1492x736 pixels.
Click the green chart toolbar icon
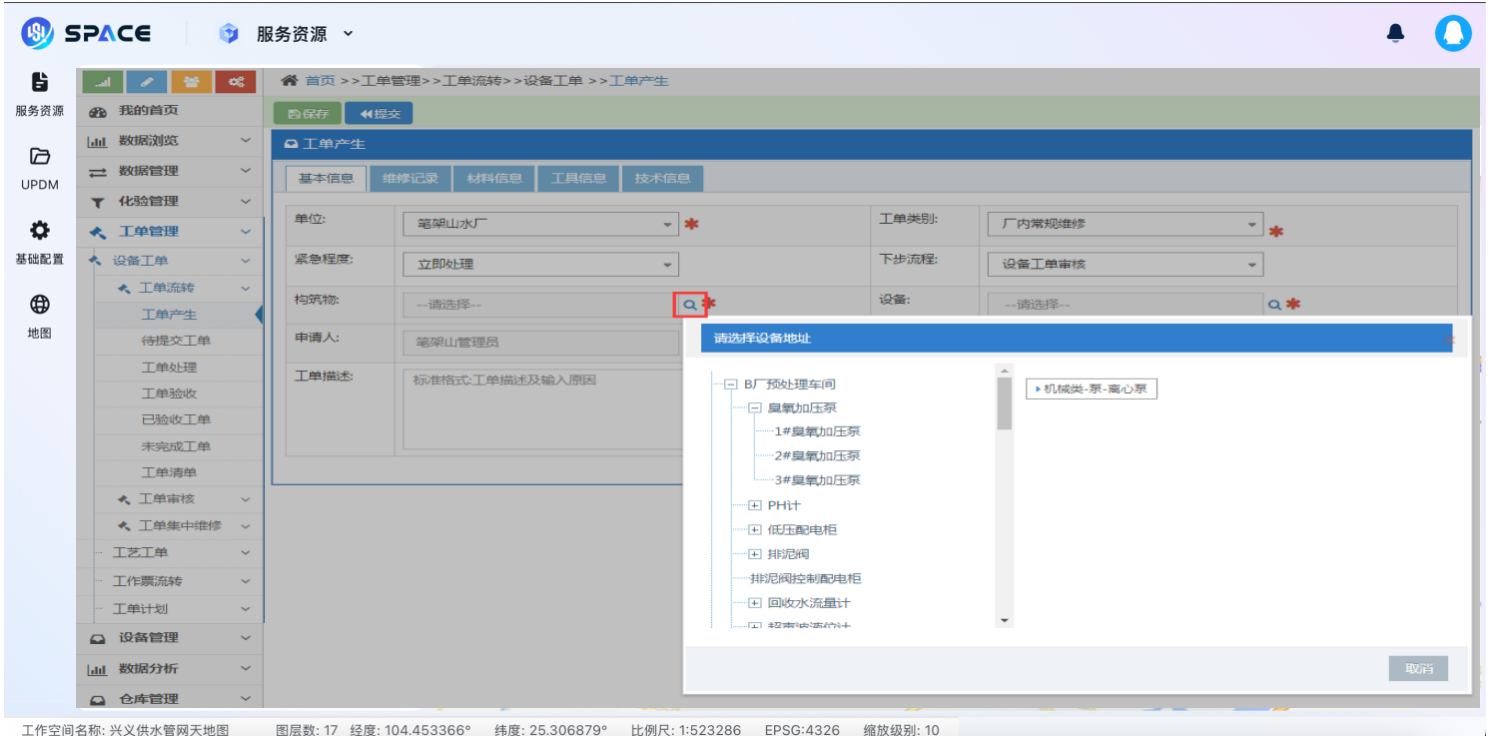pos(101,82)
